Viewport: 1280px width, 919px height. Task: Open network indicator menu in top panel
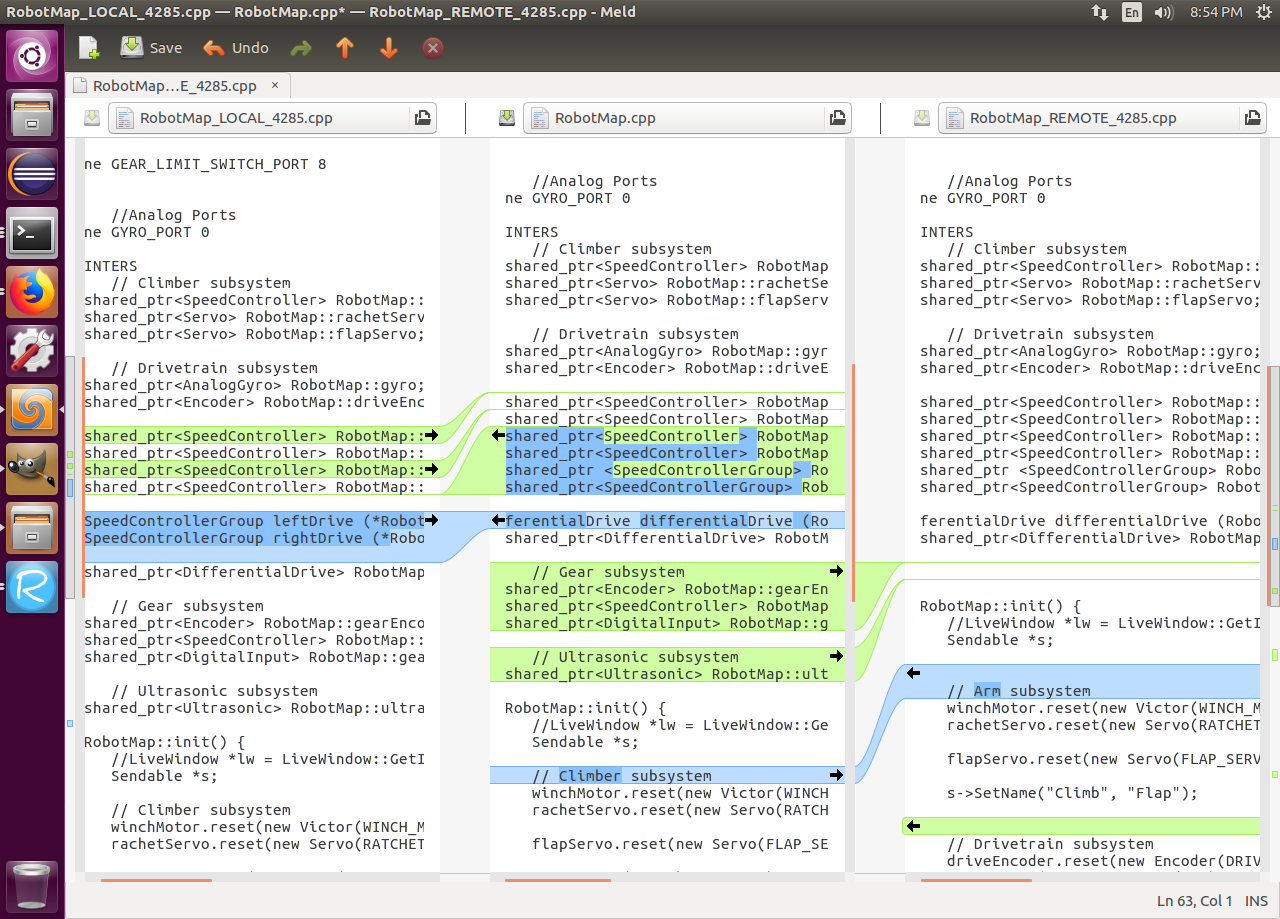1100,12
